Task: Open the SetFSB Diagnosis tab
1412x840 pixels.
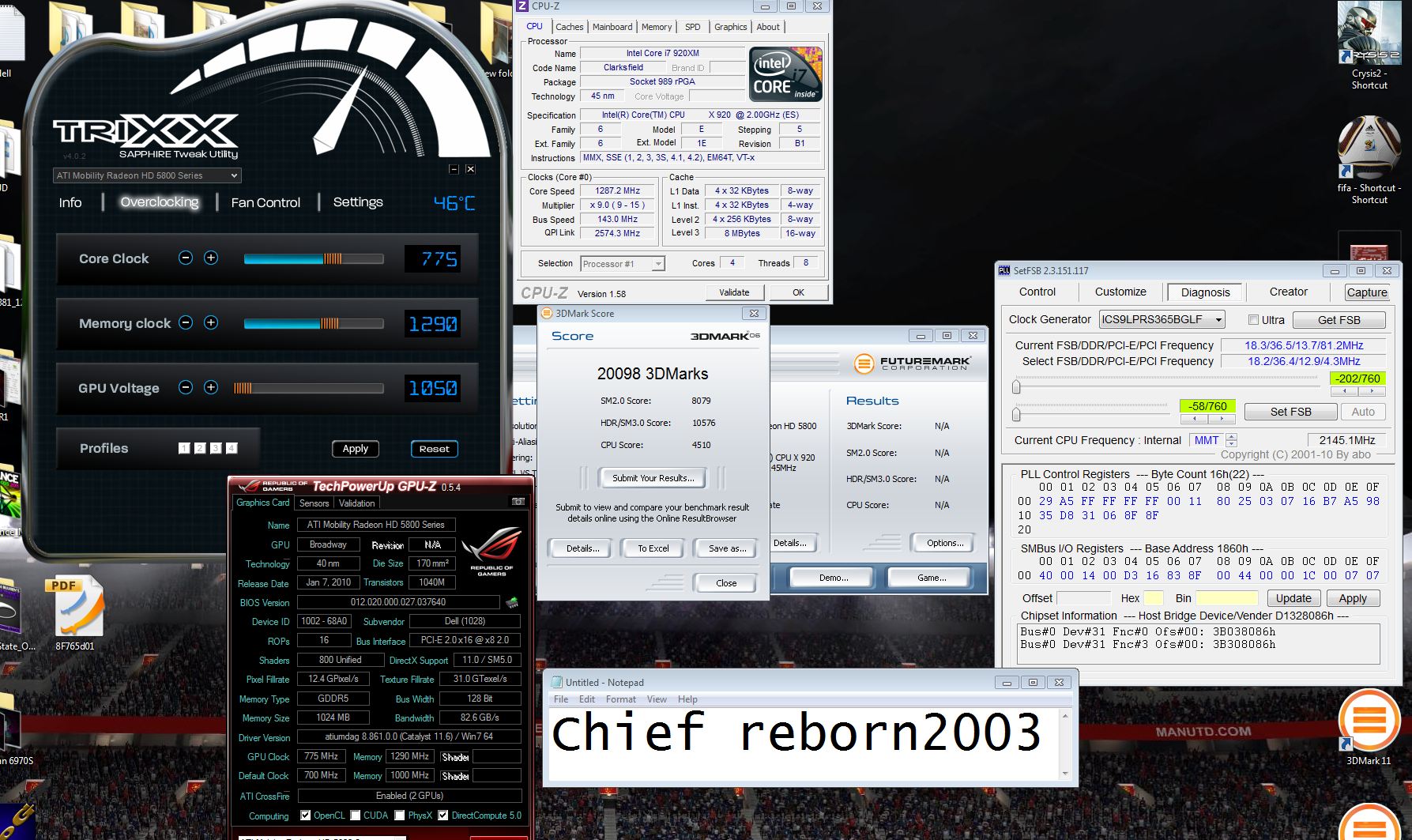Action: click(1205, 292)
